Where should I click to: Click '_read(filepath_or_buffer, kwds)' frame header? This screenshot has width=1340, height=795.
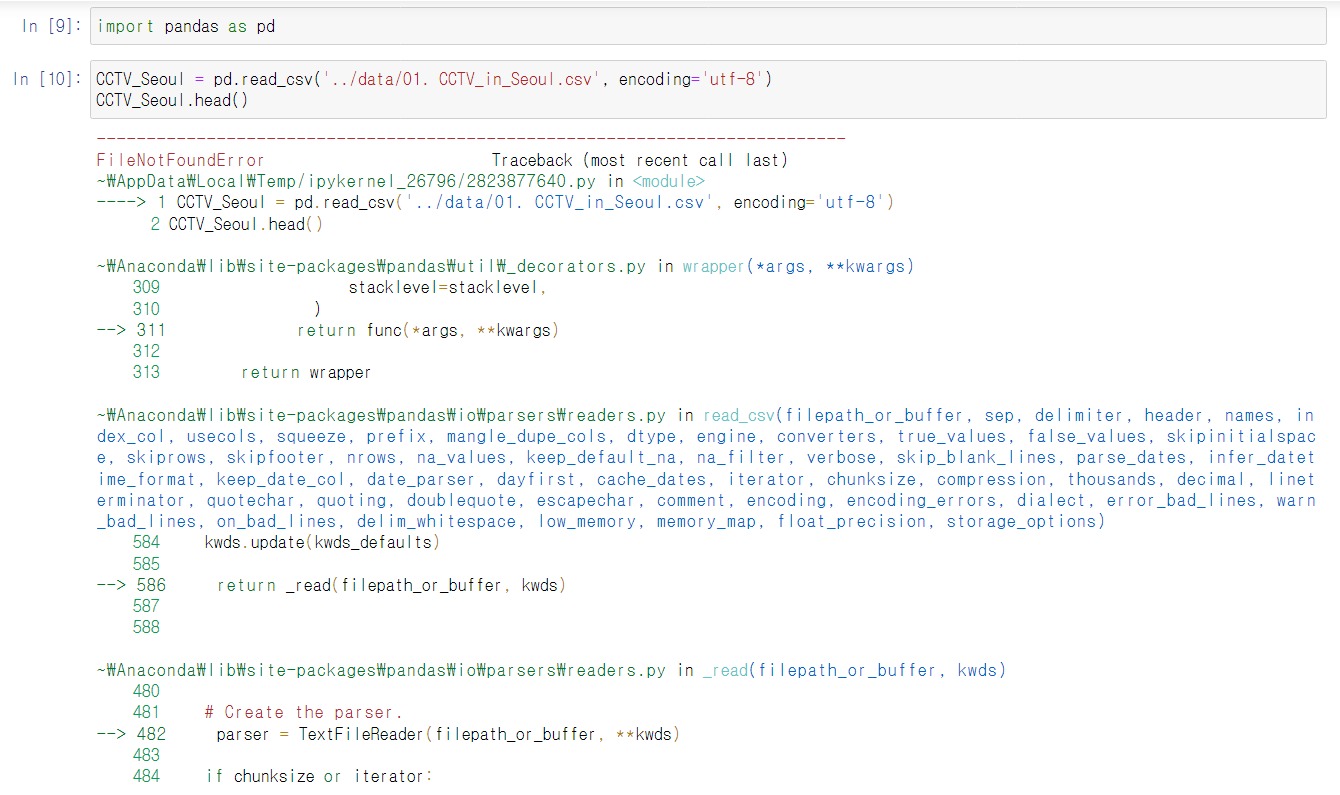pyautogui.click(x=854, y=670)
